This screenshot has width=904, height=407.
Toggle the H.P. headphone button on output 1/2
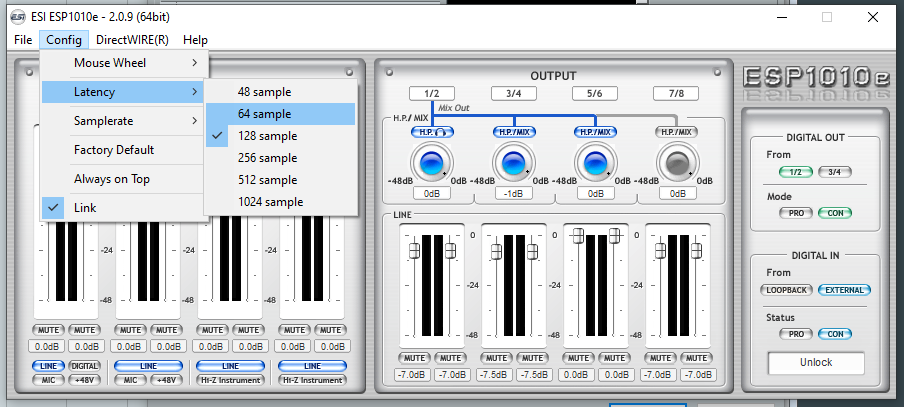[x=432, y=132]
